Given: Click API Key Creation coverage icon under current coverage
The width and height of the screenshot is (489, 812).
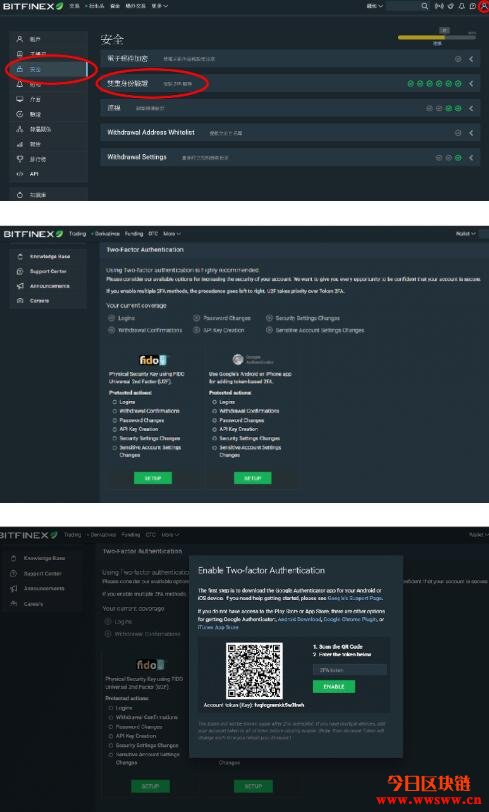Looking at the screenshot, I should click(197, 330).
